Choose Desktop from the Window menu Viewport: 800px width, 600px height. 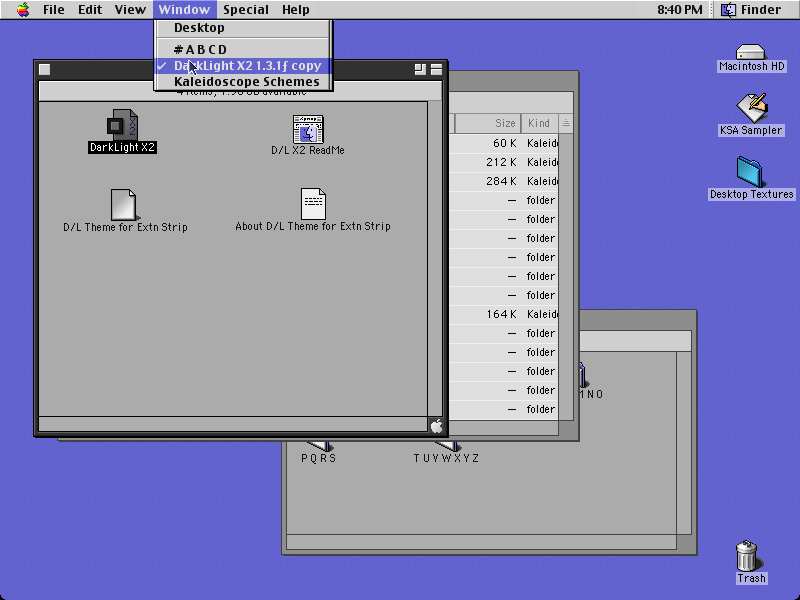pyautogui.click(x=243, y=28)
